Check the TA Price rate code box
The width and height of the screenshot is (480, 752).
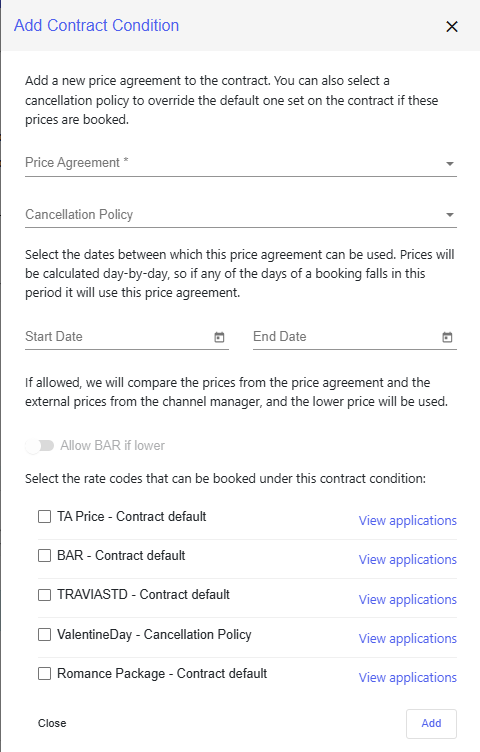[x=45, y=517]
